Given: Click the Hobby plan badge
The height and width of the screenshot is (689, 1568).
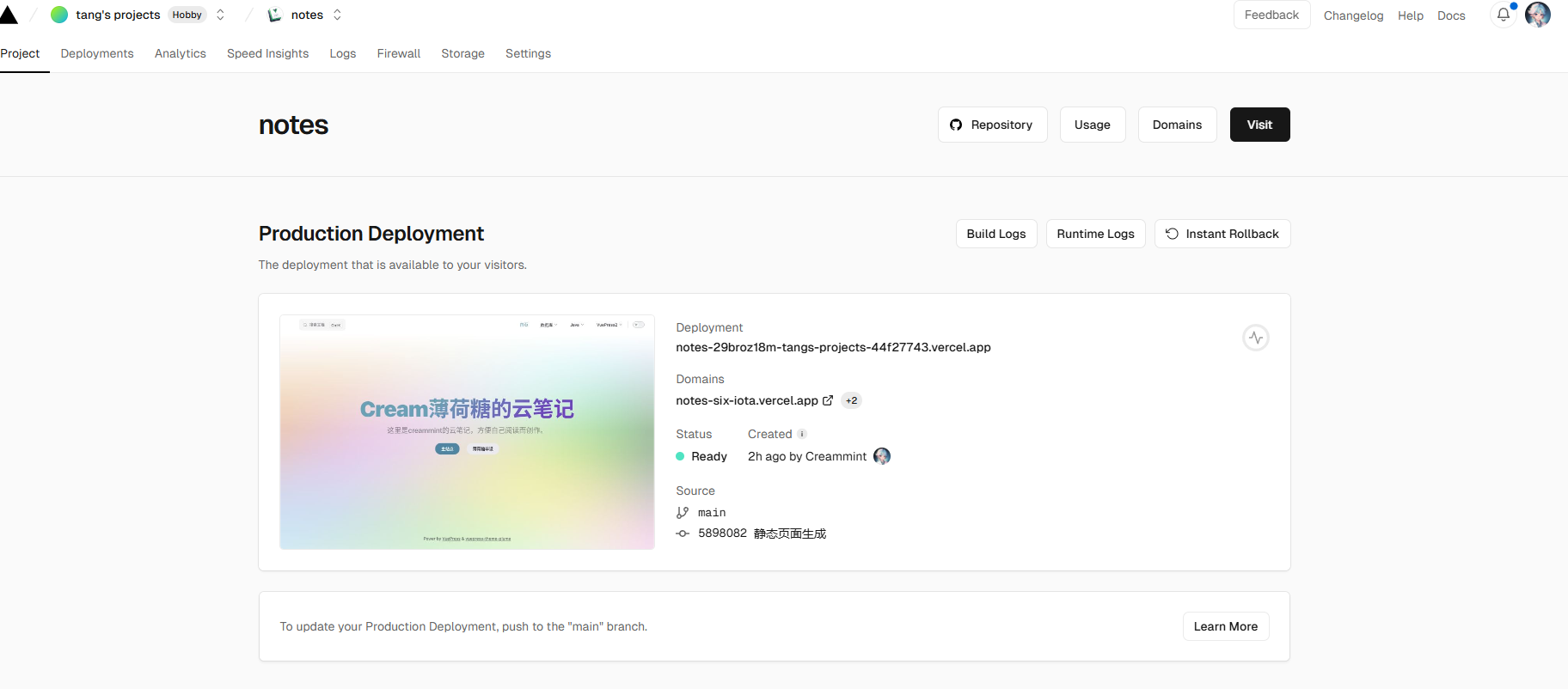Looking at the screenshot, I should [187, 15].
